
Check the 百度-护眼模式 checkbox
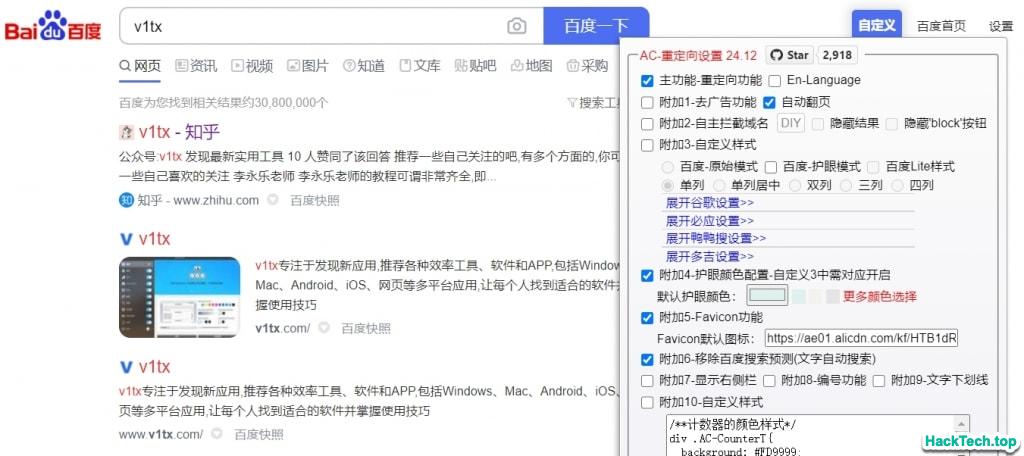point(771,167)
